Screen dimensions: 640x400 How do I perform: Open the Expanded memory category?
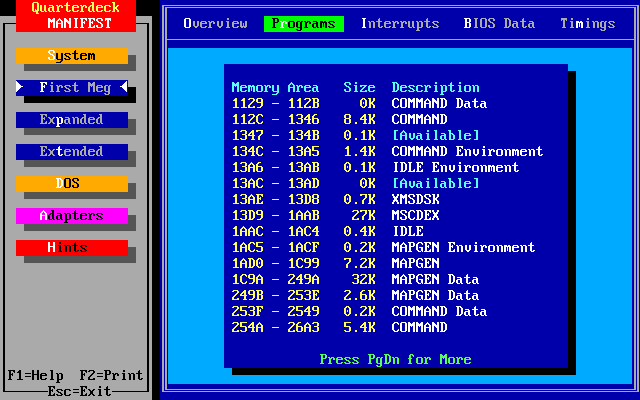coord(72,120)
